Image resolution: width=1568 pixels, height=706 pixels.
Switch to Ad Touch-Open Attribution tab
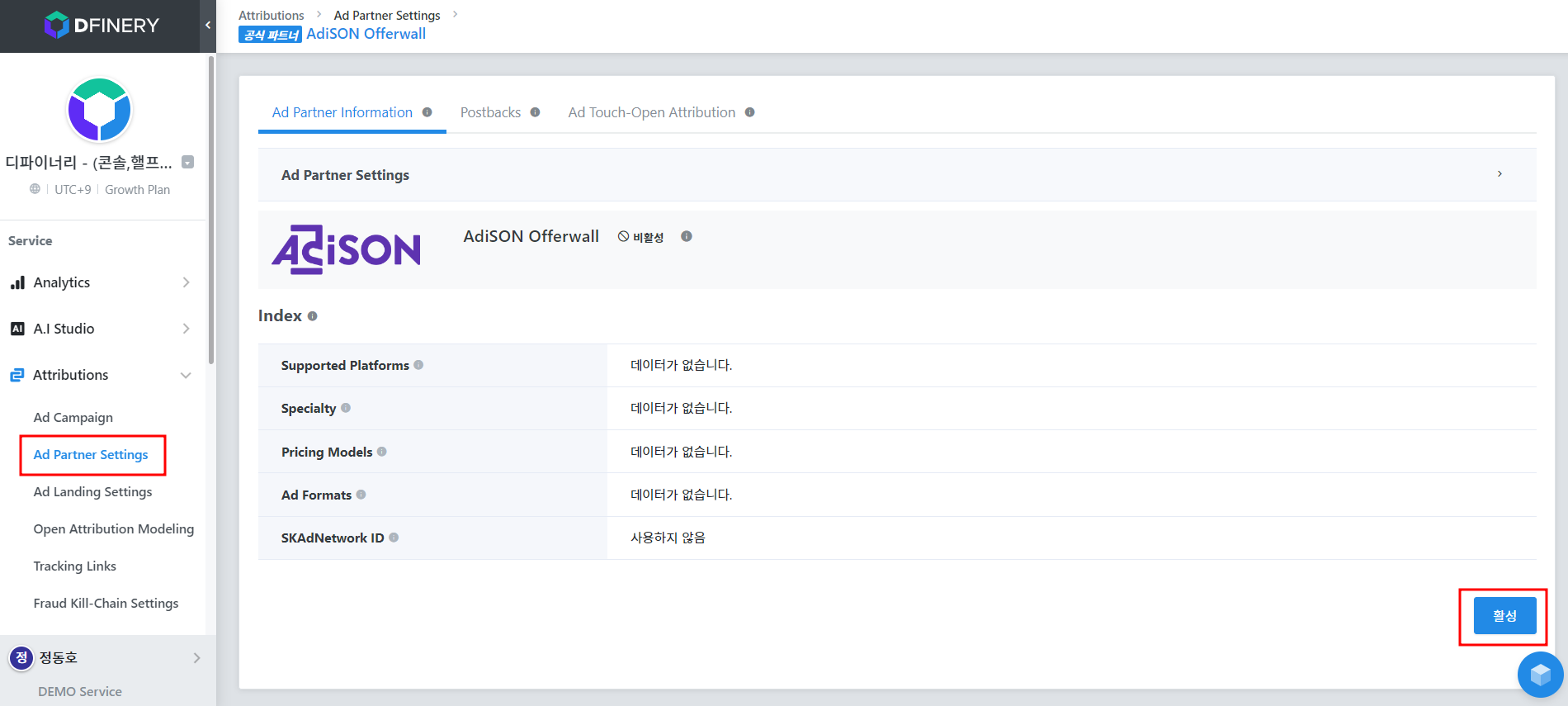point(652,112)
